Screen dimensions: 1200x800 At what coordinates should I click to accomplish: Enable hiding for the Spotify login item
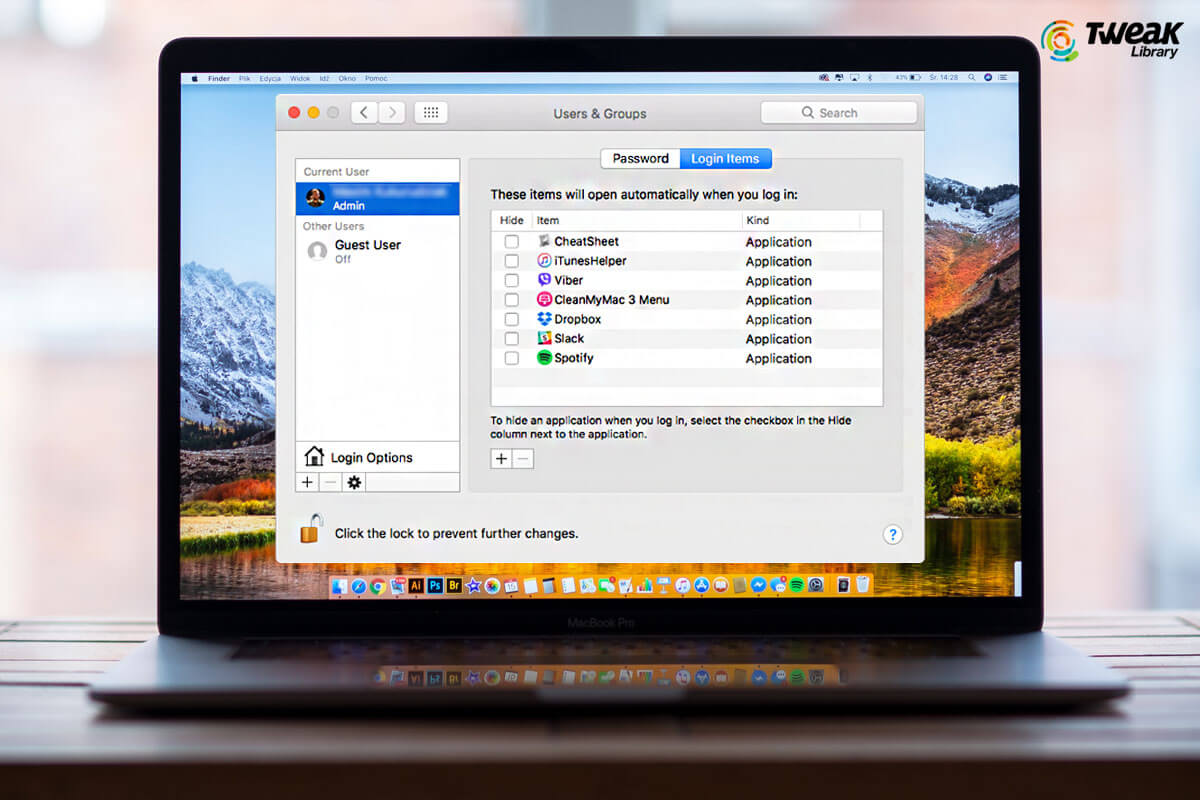[511, 358]
